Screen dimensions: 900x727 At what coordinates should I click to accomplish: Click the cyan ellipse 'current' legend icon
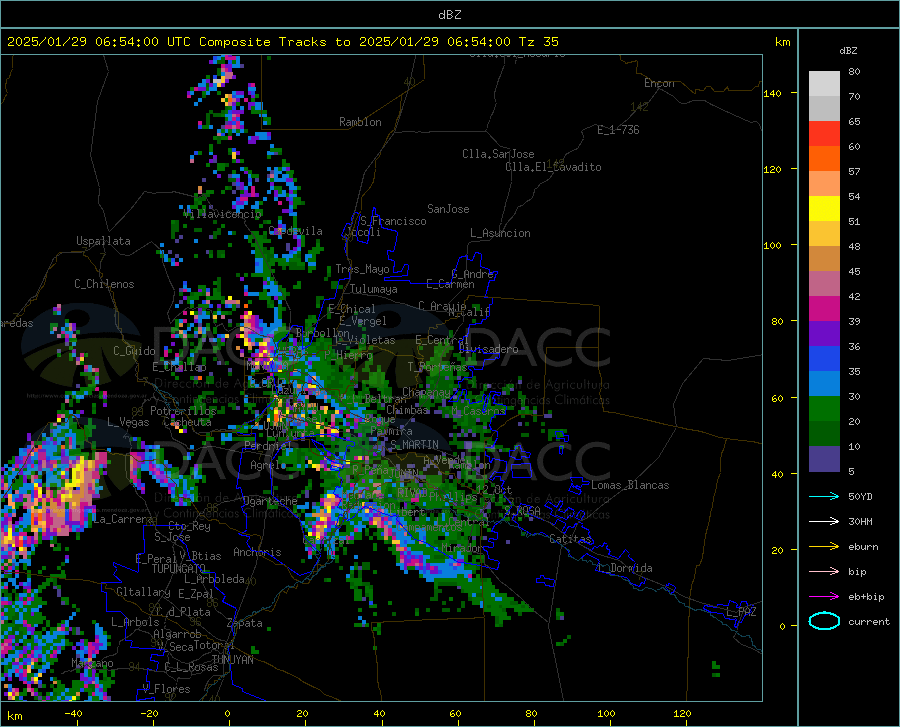(x=824, y=621)
